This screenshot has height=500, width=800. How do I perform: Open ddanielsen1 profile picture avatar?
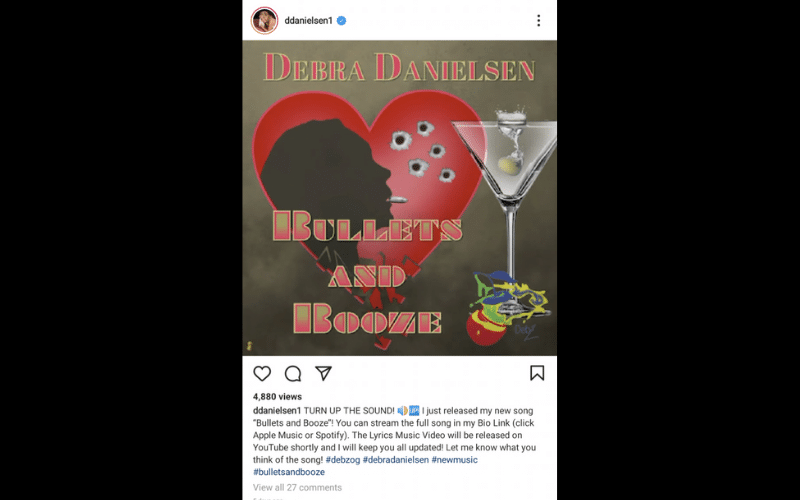click(264, 20)
